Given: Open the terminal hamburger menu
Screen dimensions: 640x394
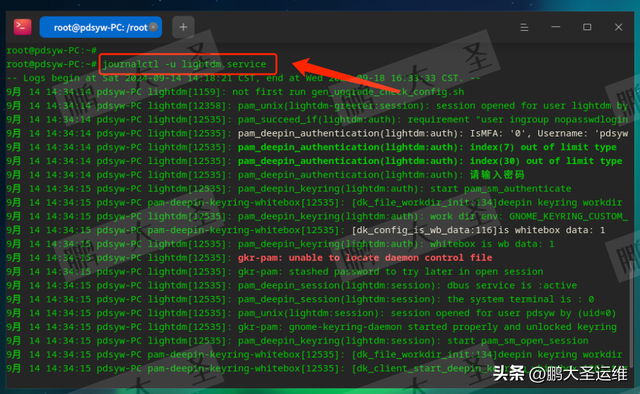Looking at the screenshot, I should click(x=524, y=27).
